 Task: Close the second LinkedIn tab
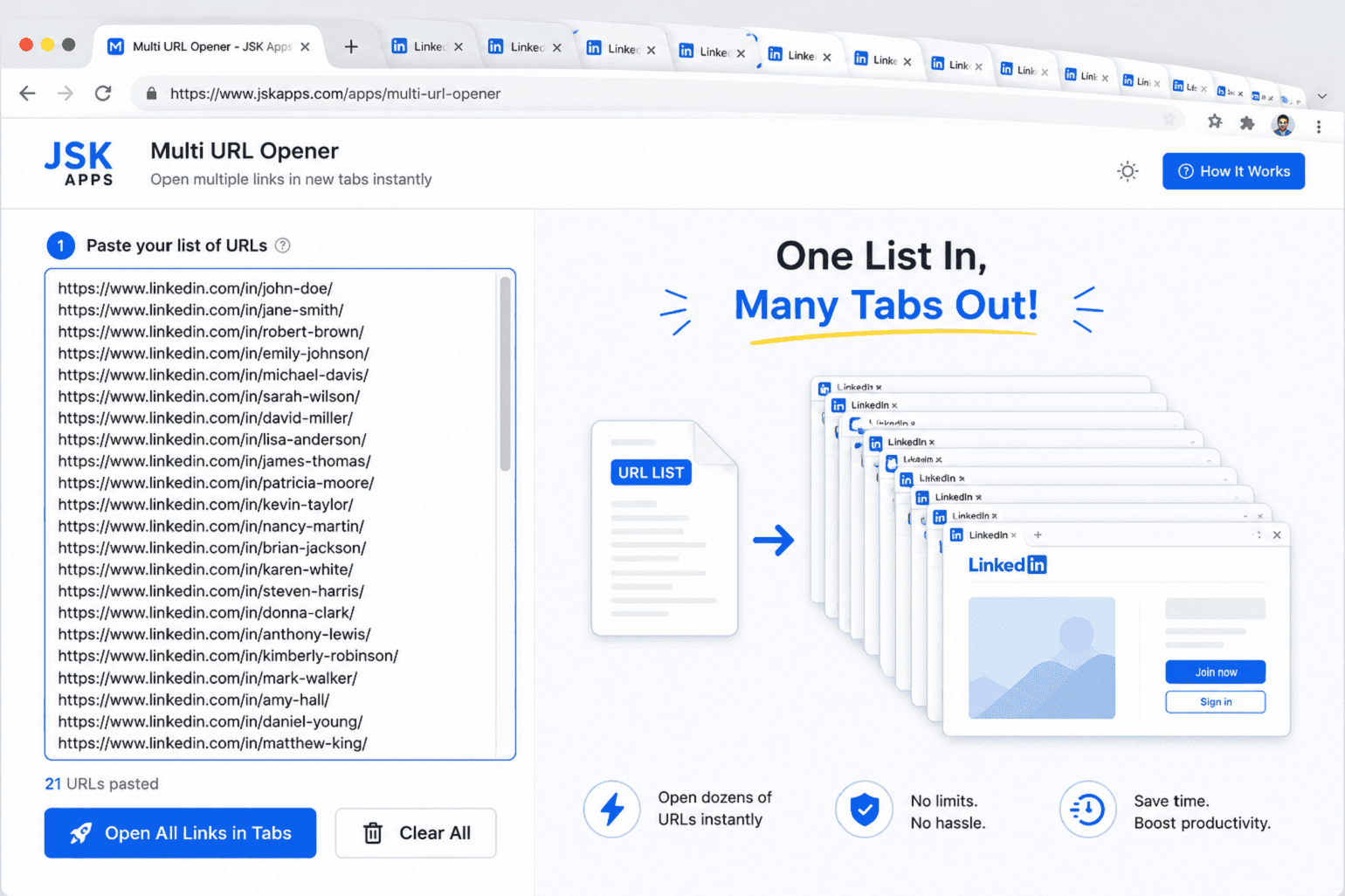(x=557, y=48)
